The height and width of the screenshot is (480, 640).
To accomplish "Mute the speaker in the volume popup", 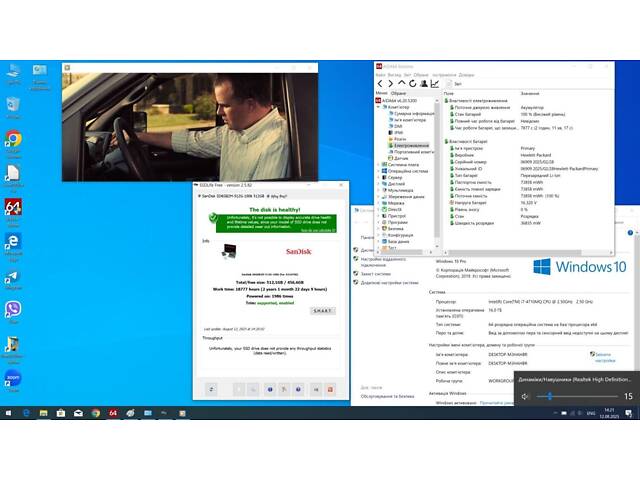I will point(526,397).
